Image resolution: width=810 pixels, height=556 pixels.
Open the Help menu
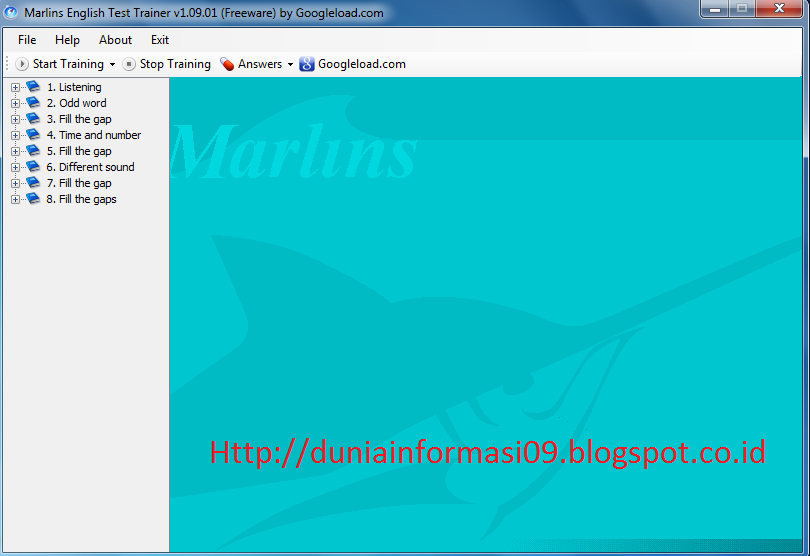point(67,40)
